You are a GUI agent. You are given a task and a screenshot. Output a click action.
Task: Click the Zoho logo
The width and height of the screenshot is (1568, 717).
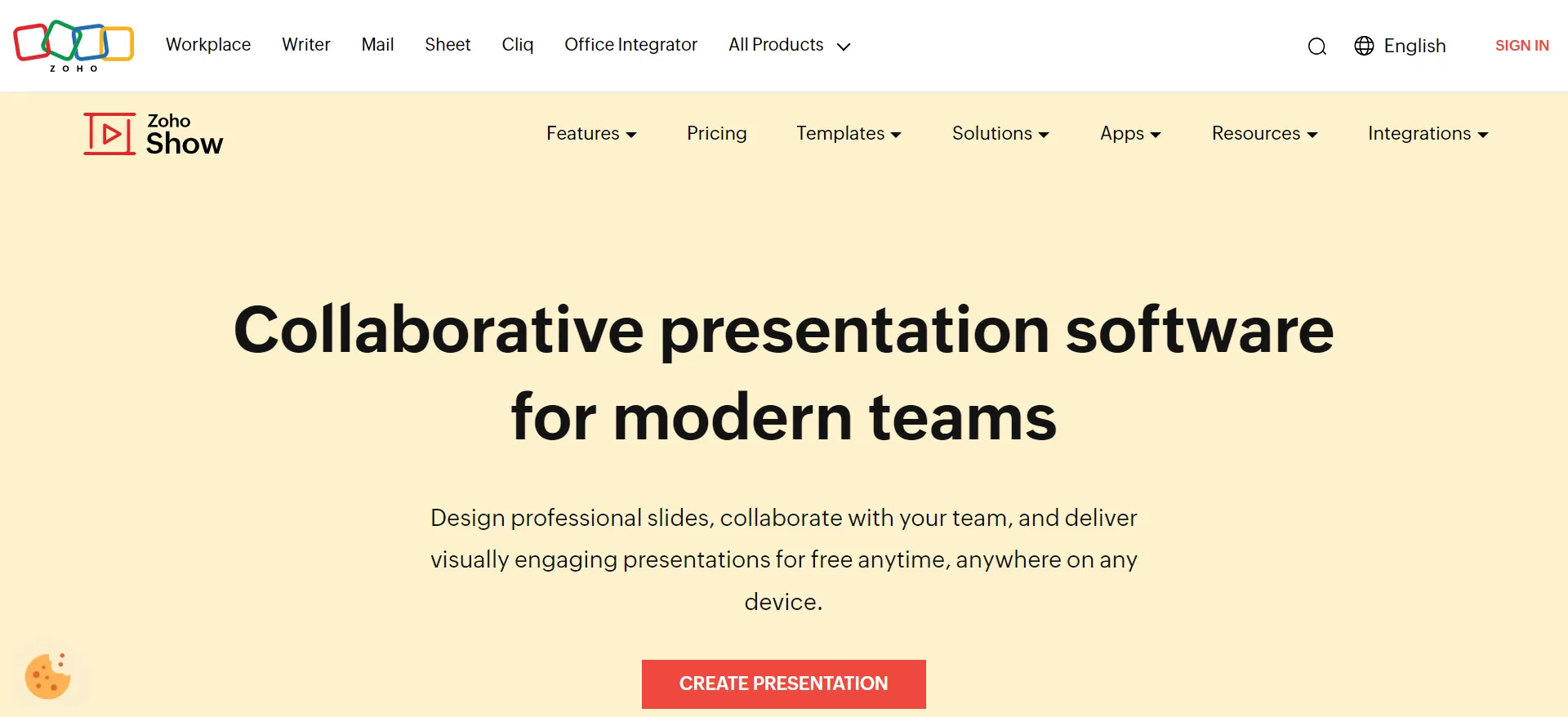click(x=73, y=46)
